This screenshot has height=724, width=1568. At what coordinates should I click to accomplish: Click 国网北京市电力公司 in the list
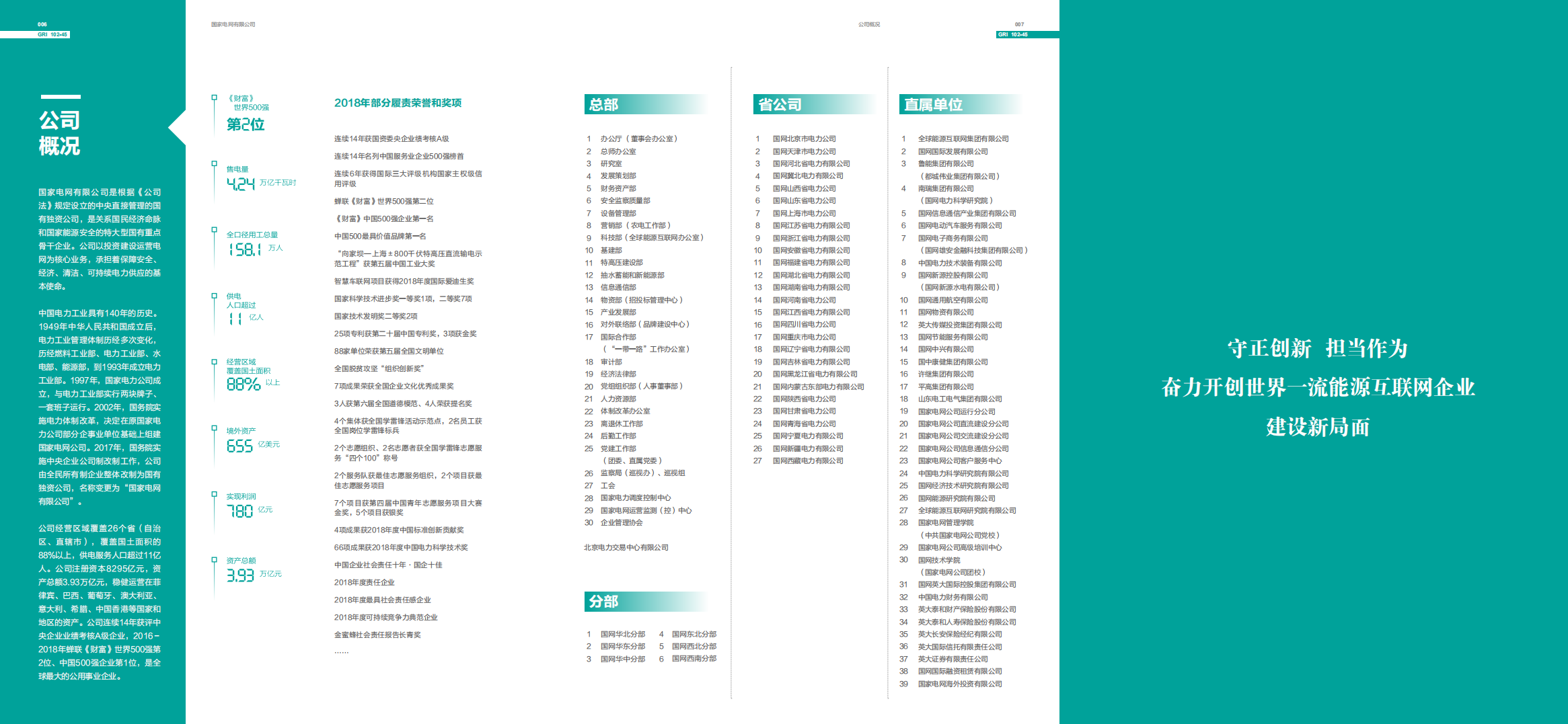[804, 138]
